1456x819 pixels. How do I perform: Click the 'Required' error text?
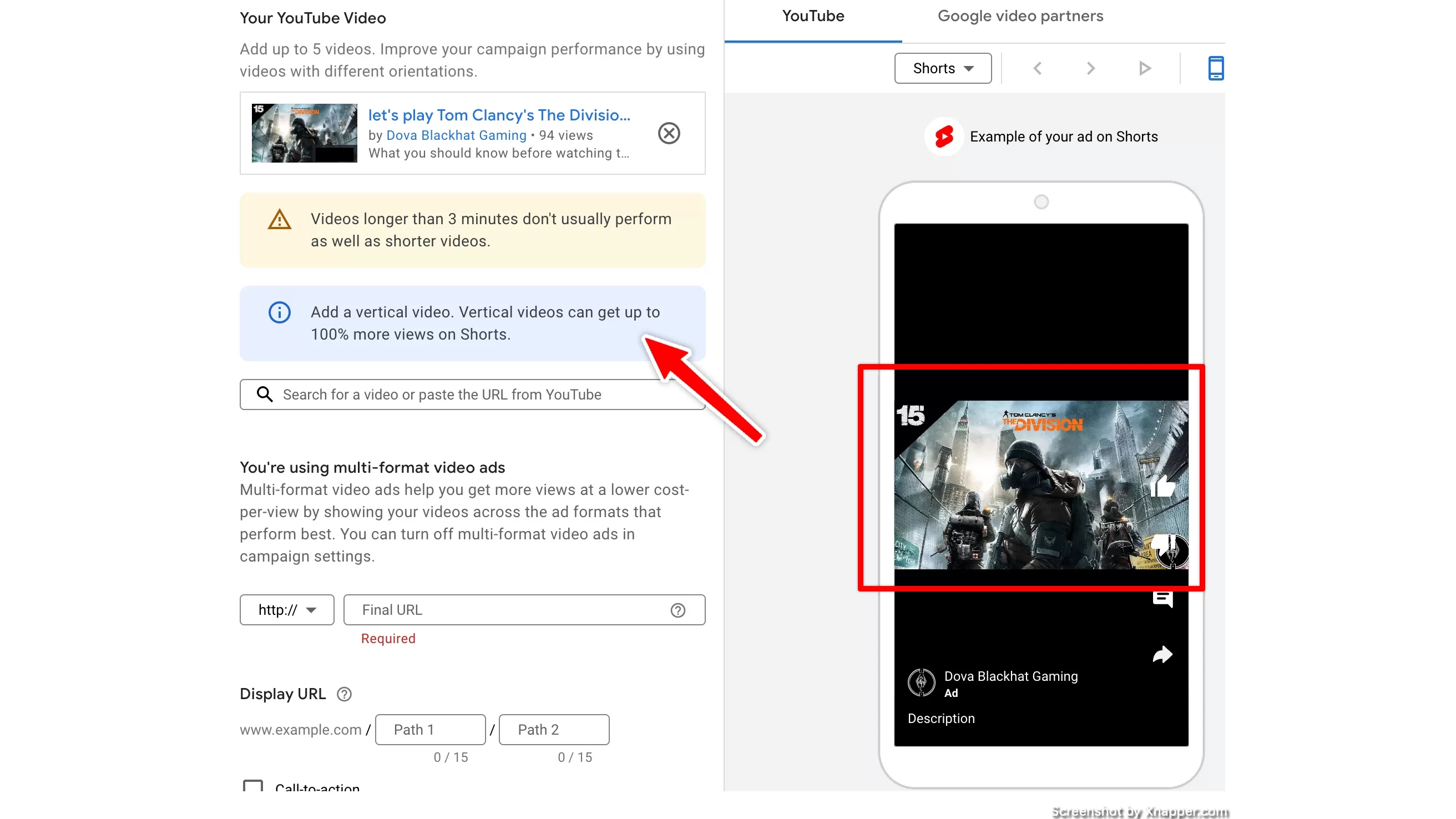pos(388,639)
